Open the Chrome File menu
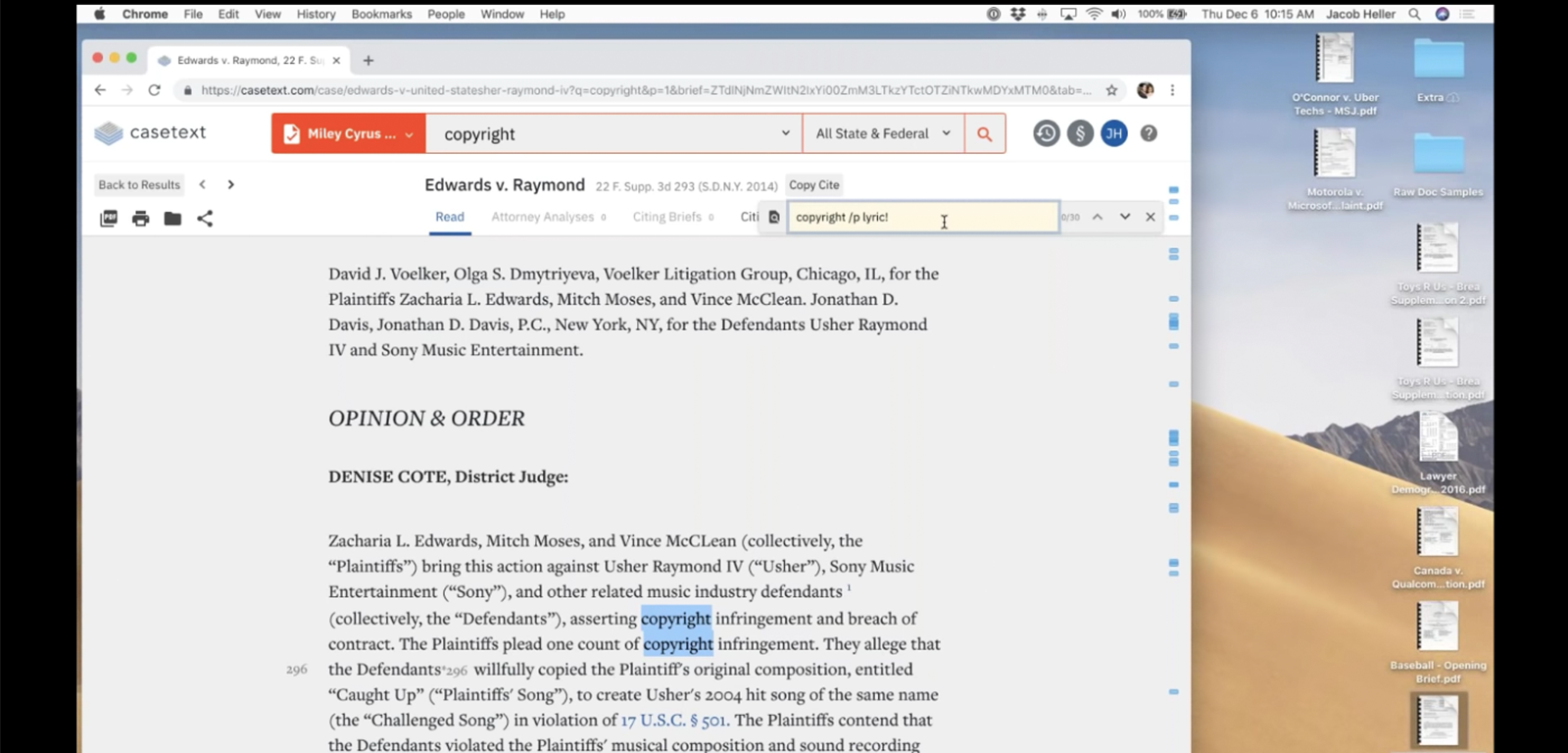 tap(193, 14)
